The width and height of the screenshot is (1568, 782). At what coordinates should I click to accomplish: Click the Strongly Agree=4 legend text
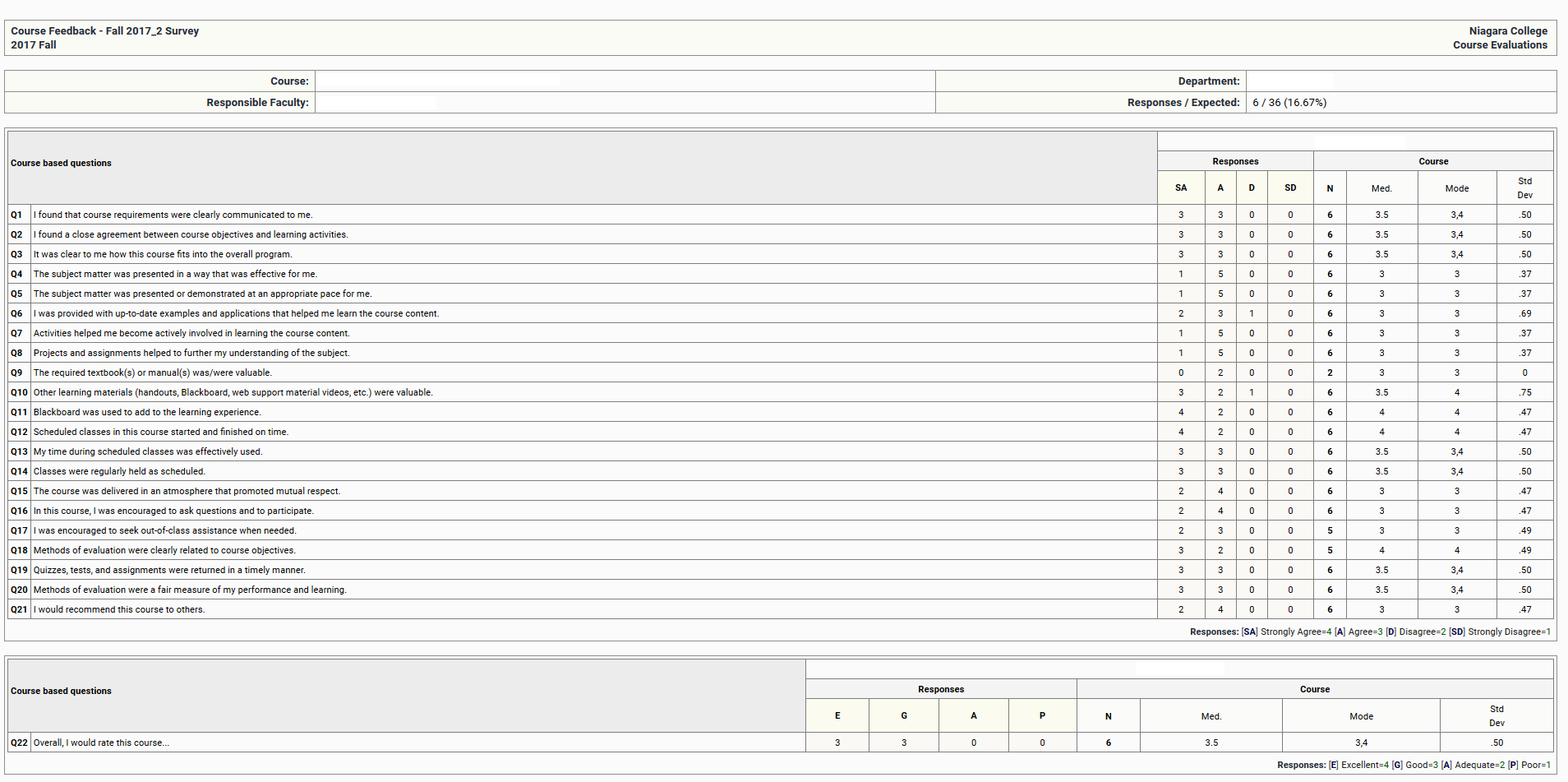coord(1294,632)
